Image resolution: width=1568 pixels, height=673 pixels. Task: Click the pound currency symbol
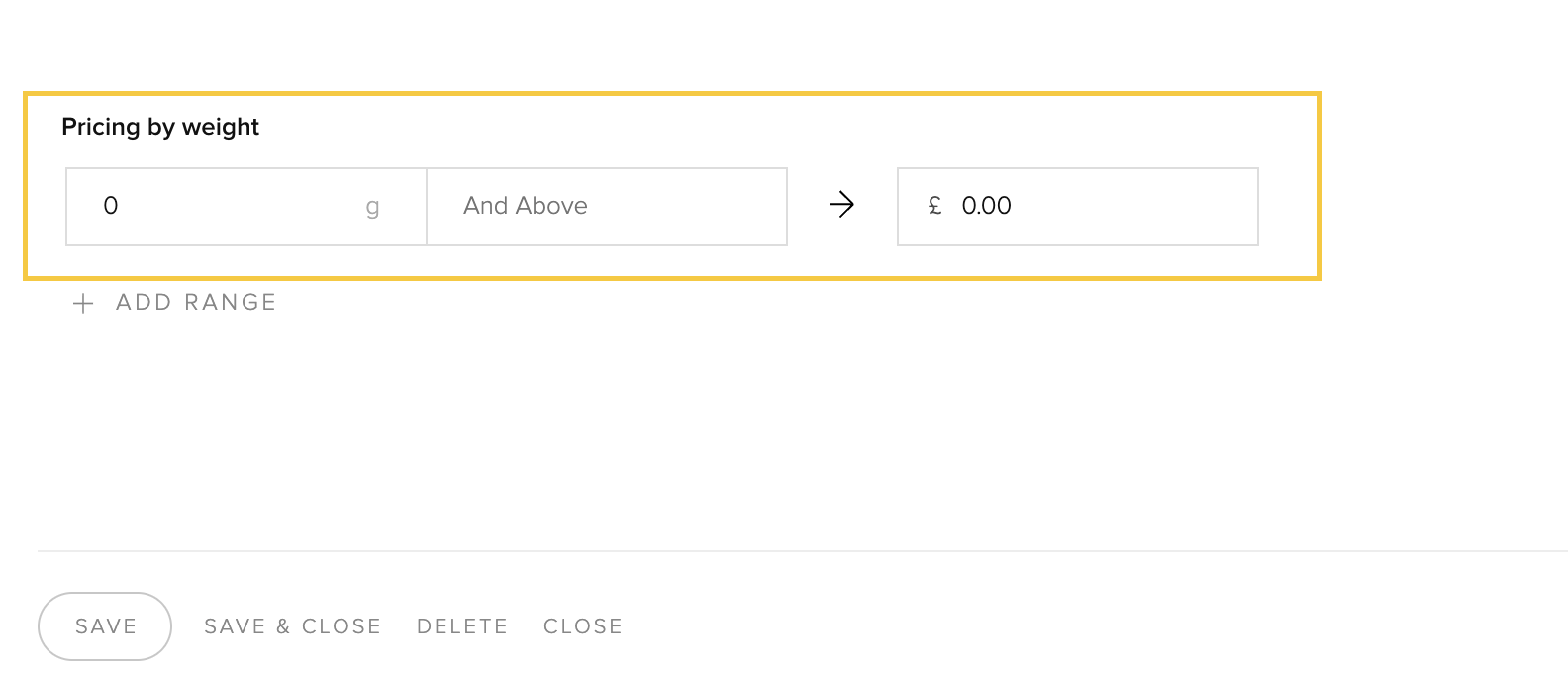[934, 206]
